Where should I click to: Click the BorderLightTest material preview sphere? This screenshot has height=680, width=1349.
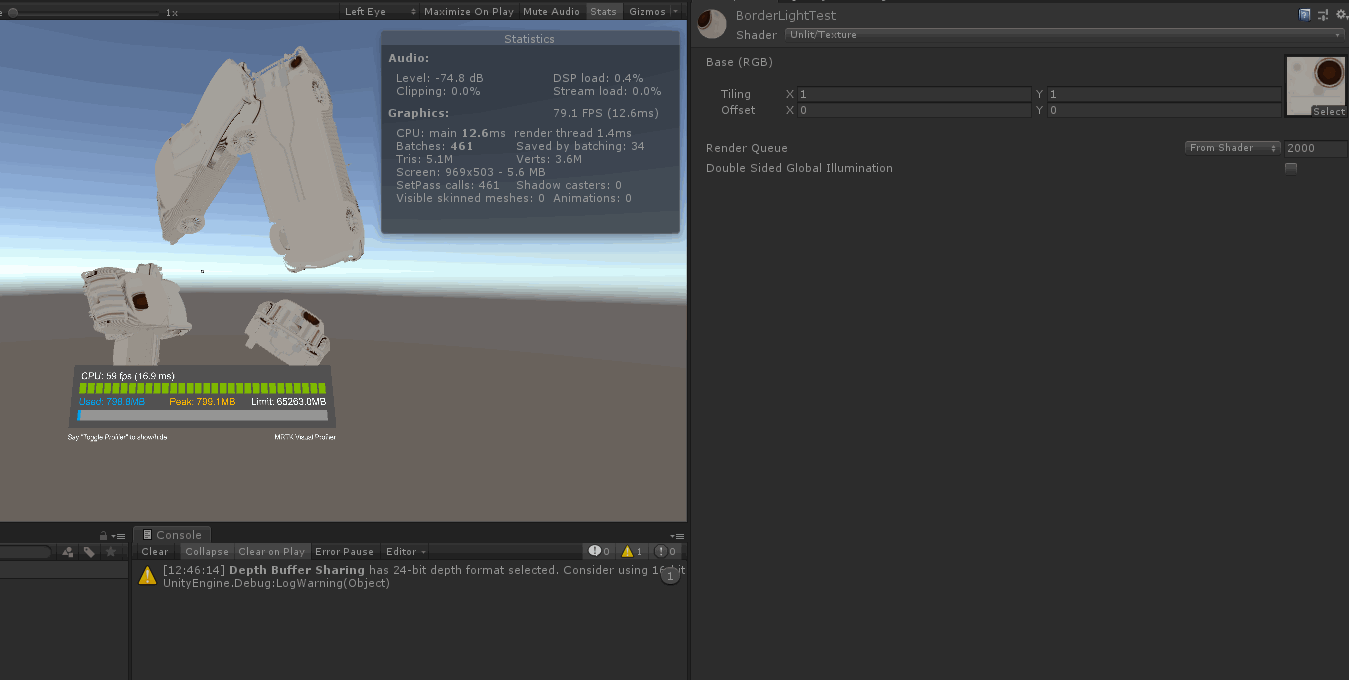click(712, 24)
